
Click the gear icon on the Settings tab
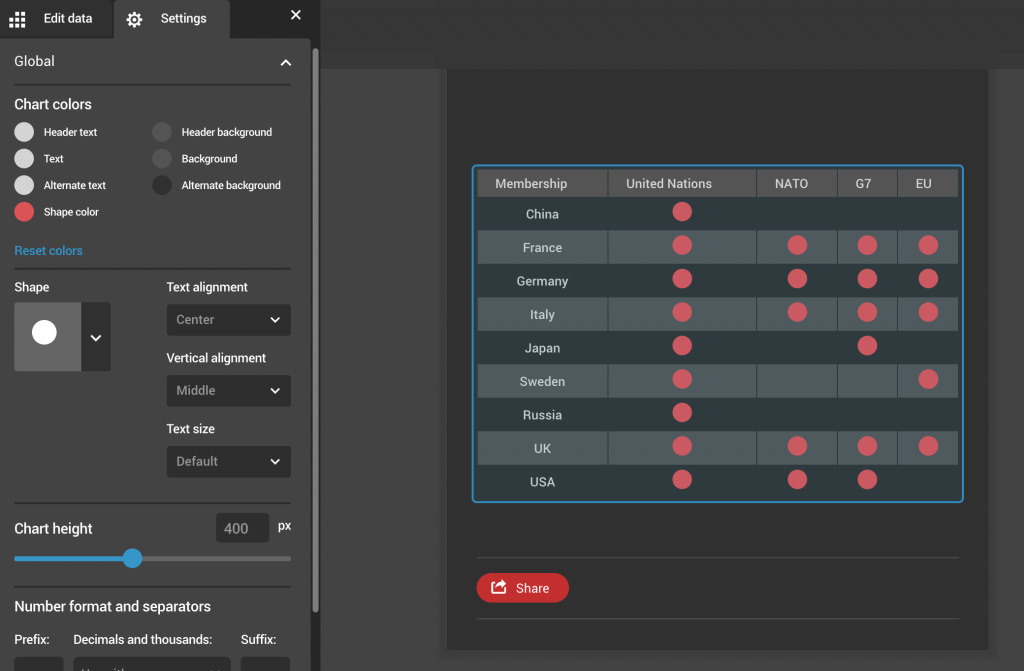tap(134, 18)
